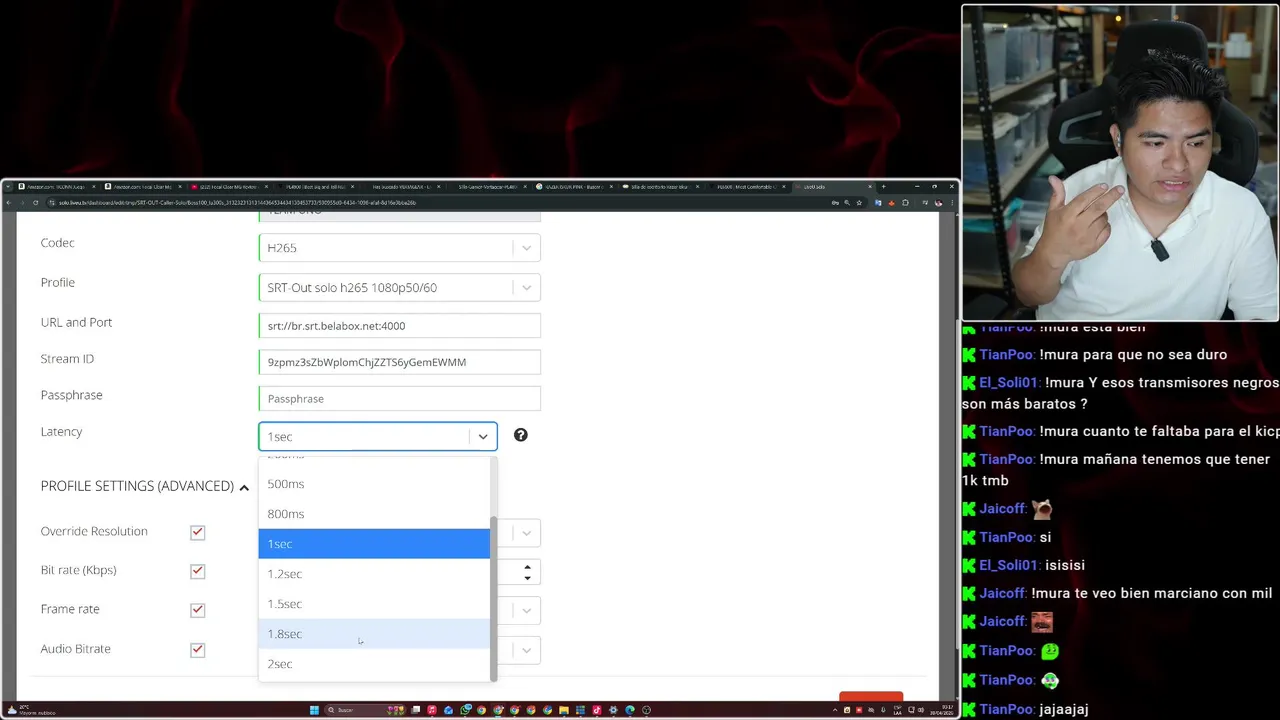The width and height of the screenshot is (1280, 720).
Task: Click into the URL and Port field
Action: point(399,326)
